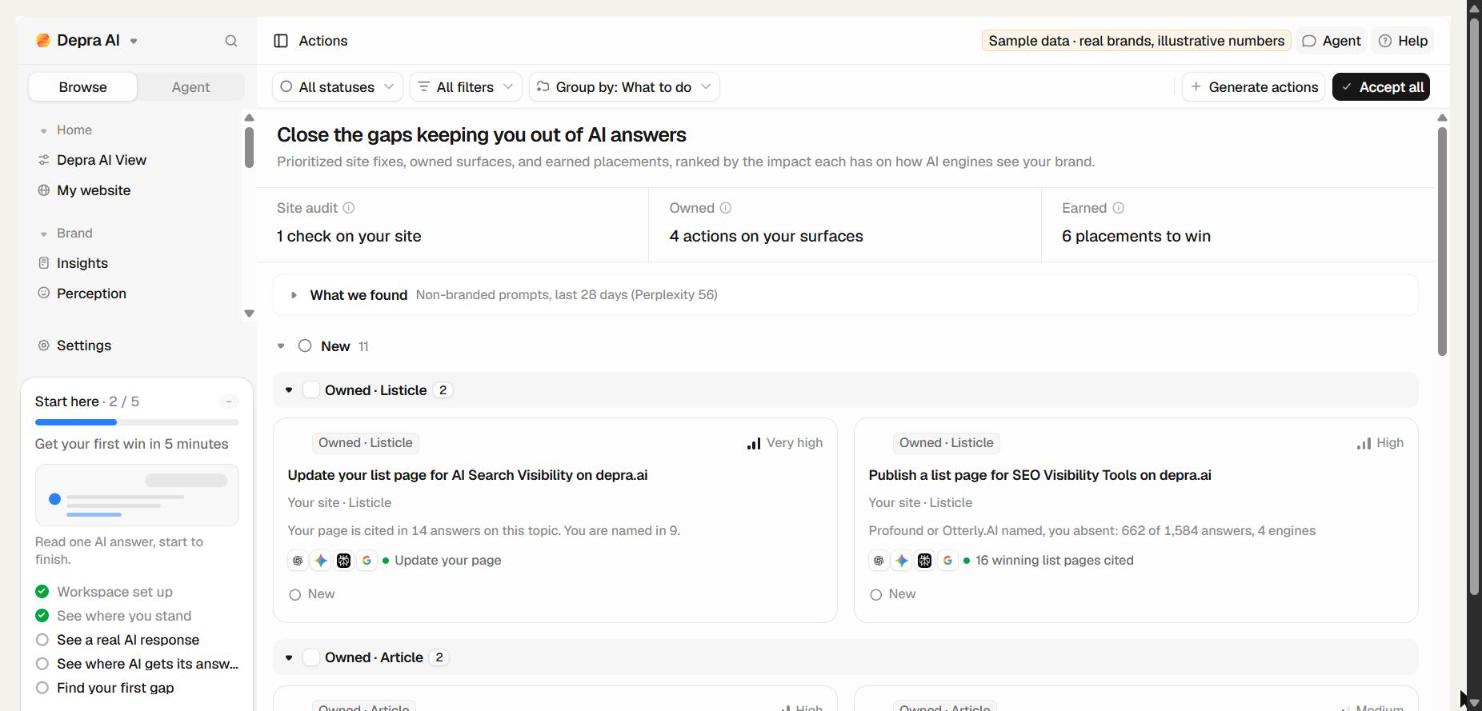Image resolution: width=1482 pixels, height=711 pixels.
Task: Open the All filters dropdown
Action: click(x=466, y=87)
